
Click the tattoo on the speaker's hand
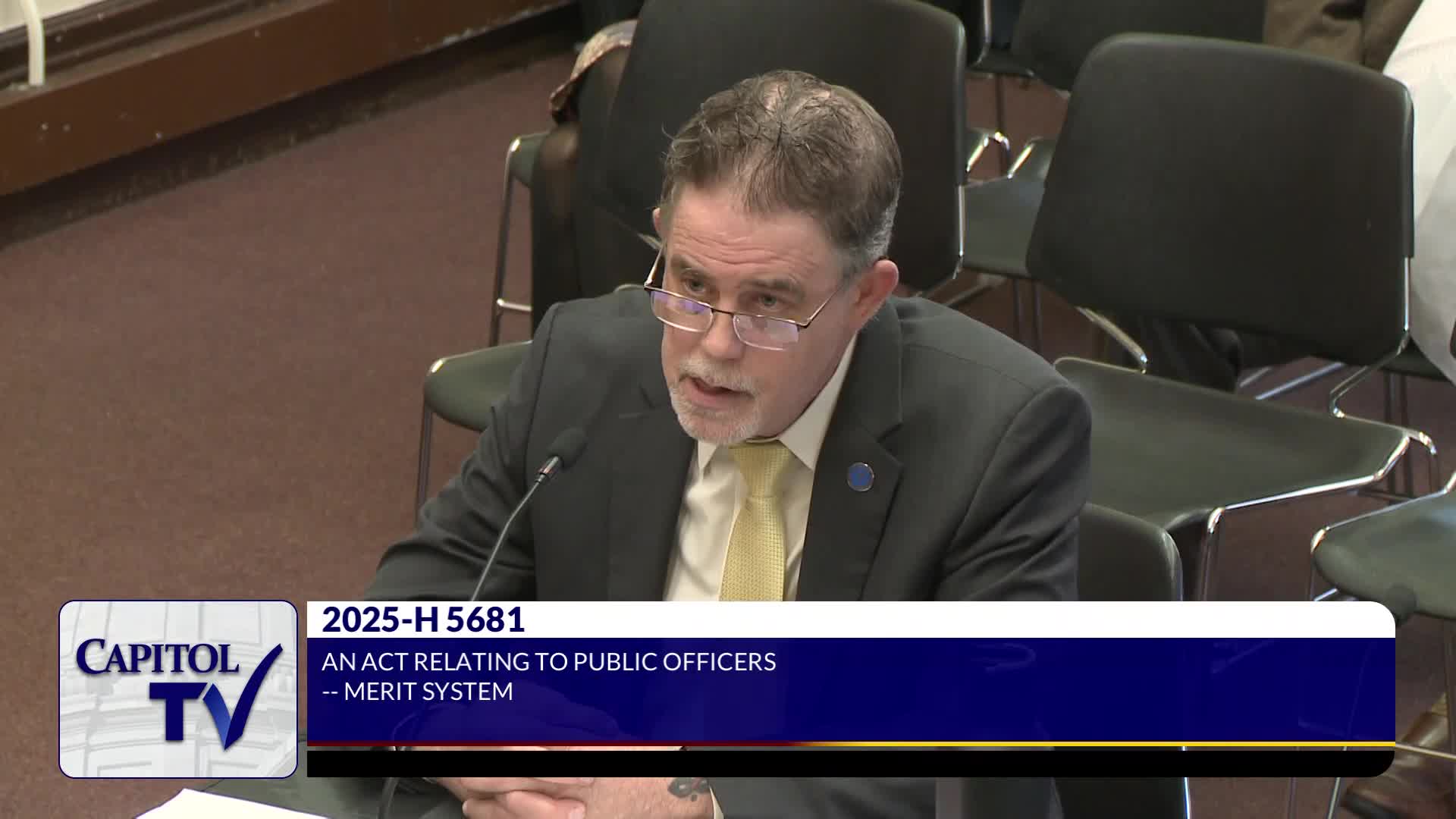coord(689,788)
